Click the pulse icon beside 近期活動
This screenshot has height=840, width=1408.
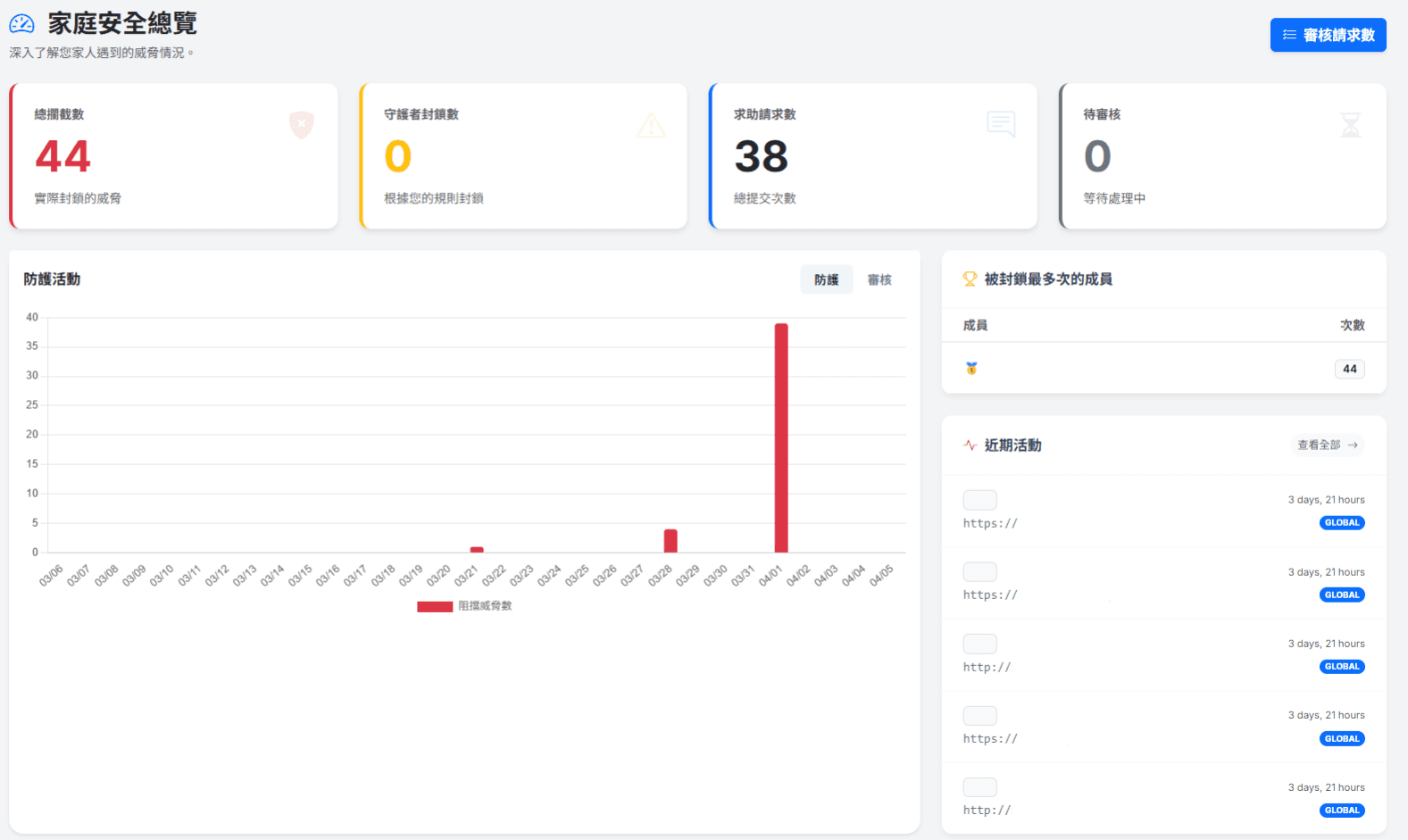click(x=970, y=445)
